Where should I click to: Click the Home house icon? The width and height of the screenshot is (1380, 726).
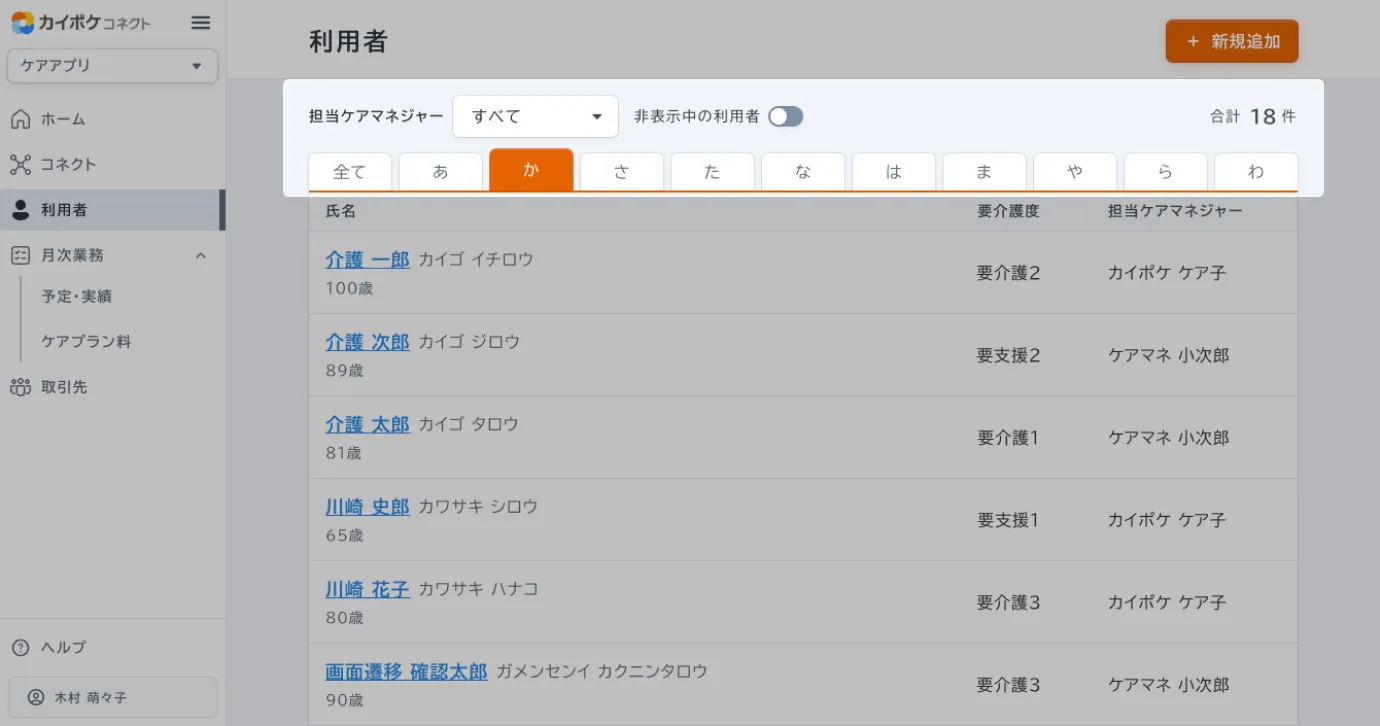(x=20, y=120)
